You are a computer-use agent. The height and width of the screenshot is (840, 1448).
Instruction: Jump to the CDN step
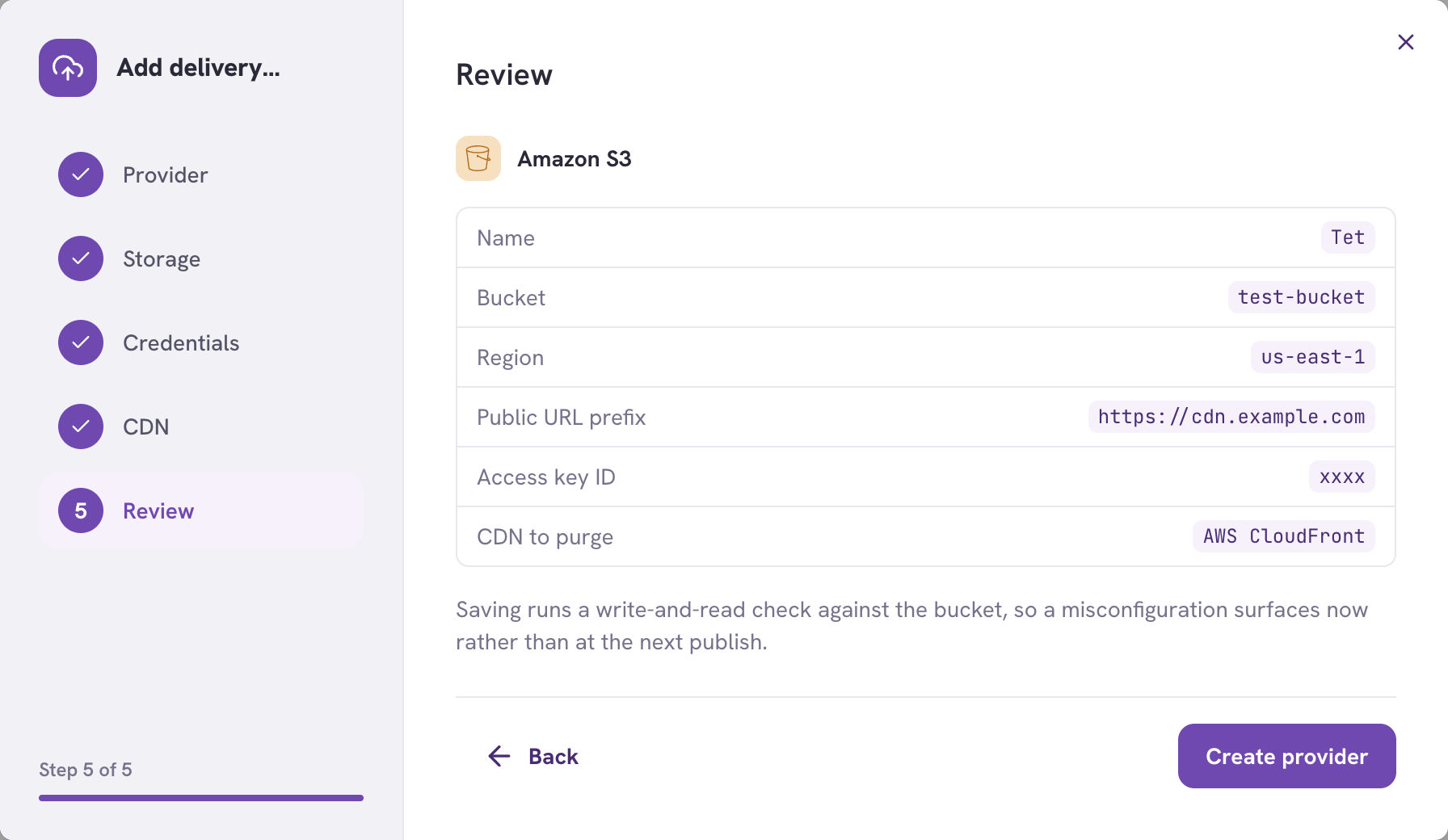(x=145, y=426)
